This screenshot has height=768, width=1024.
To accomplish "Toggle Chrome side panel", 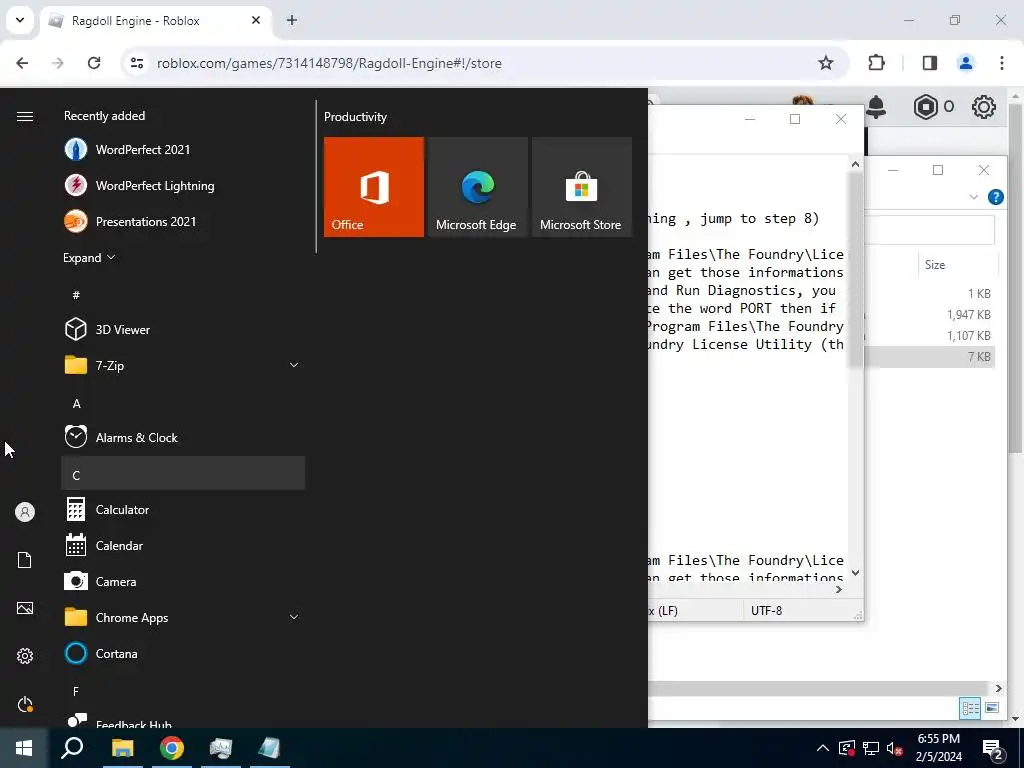I will click(x=929, y=63).
